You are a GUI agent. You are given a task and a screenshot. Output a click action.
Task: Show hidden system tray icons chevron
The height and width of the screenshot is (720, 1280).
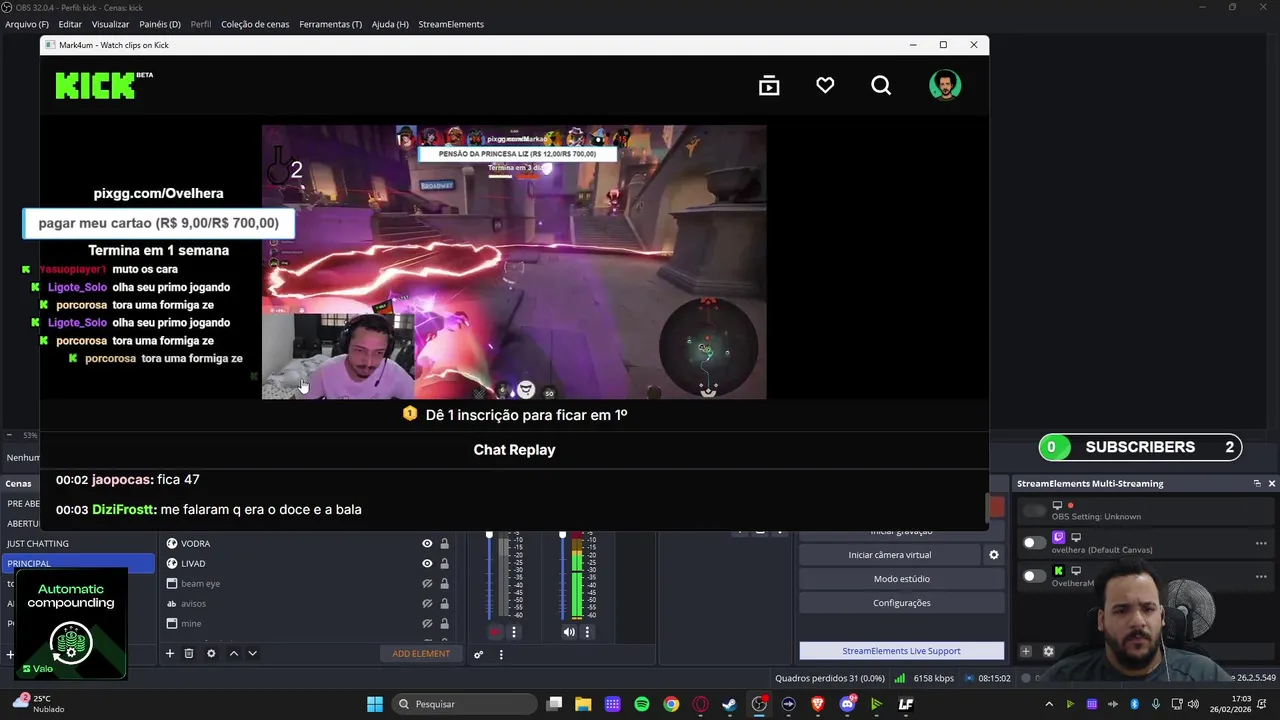[1049, 704]
